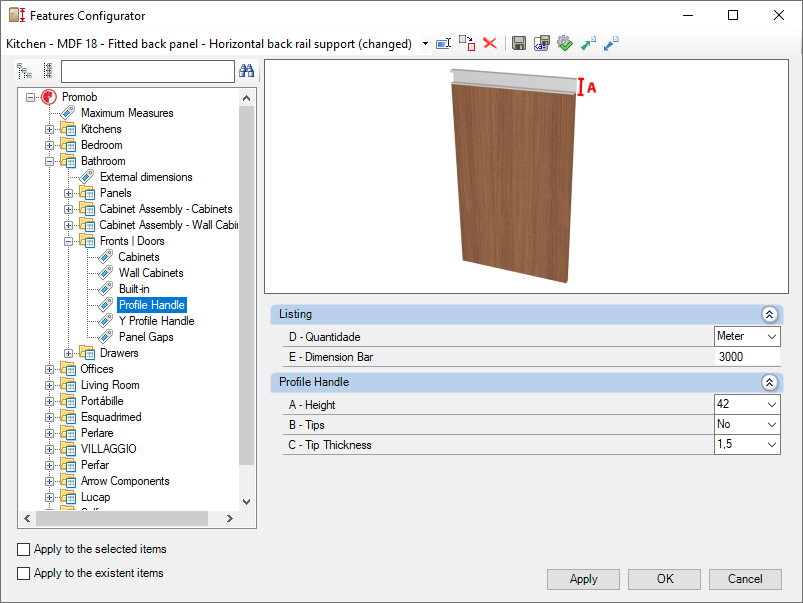Collapse the Promob root node
The image size is (803, 603).
click(x=31, y=97)
